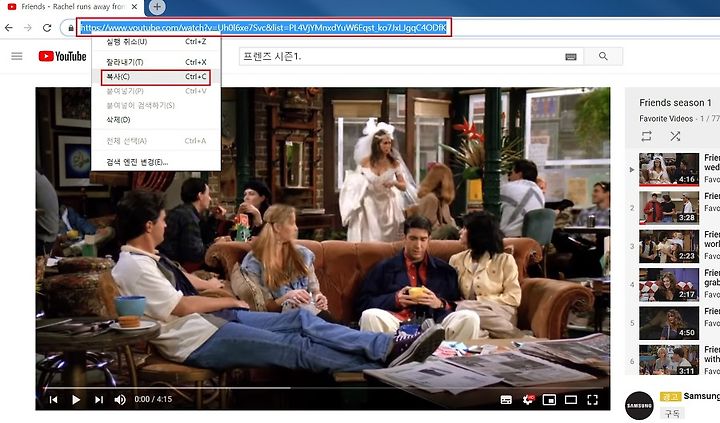Toggle theater mode view
Screen dimensions: 720x423
click(x=571, y=400)
